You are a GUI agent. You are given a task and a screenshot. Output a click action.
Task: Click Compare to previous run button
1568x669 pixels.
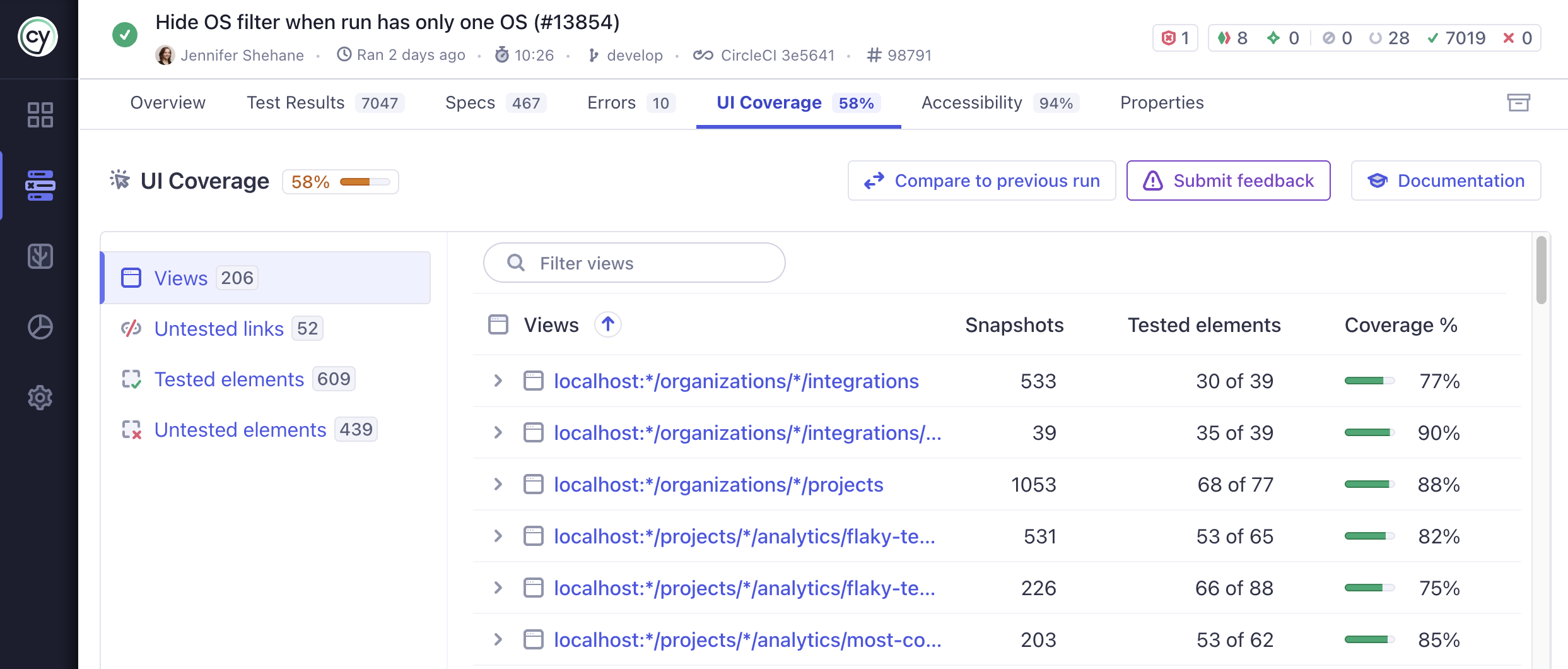(x=981, y=181)
